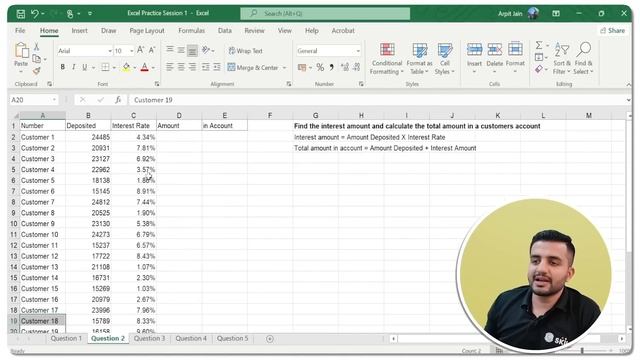This screenshot has width=640, height=360.
Task: Open the Arial font name dropdown
Action: (x=110, y=51)
